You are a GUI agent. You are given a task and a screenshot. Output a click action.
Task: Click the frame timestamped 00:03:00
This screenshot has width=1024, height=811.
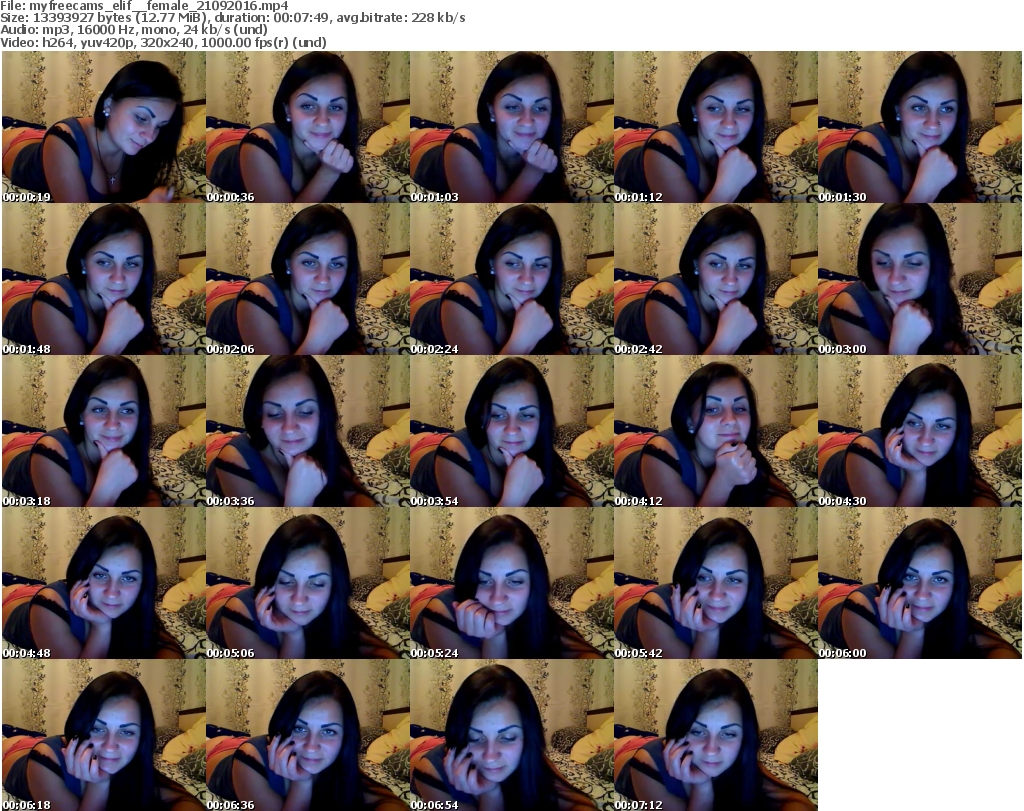920,279
